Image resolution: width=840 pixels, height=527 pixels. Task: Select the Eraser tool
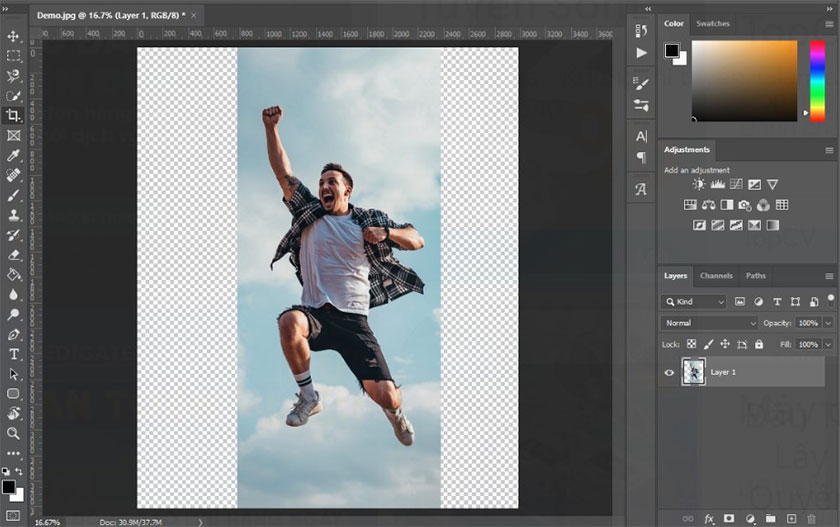pos(13,254)
